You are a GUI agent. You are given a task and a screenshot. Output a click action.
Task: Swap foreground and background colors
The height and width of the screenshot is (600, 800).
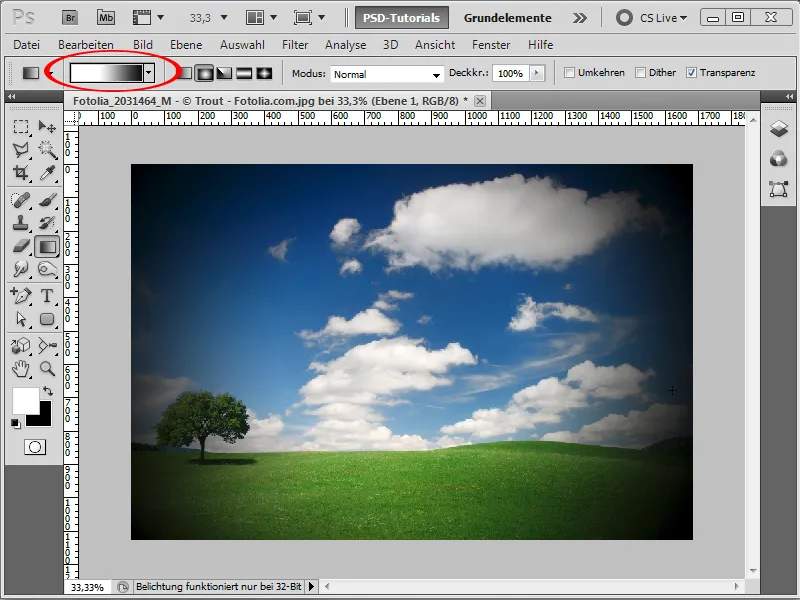pos(48,391)
